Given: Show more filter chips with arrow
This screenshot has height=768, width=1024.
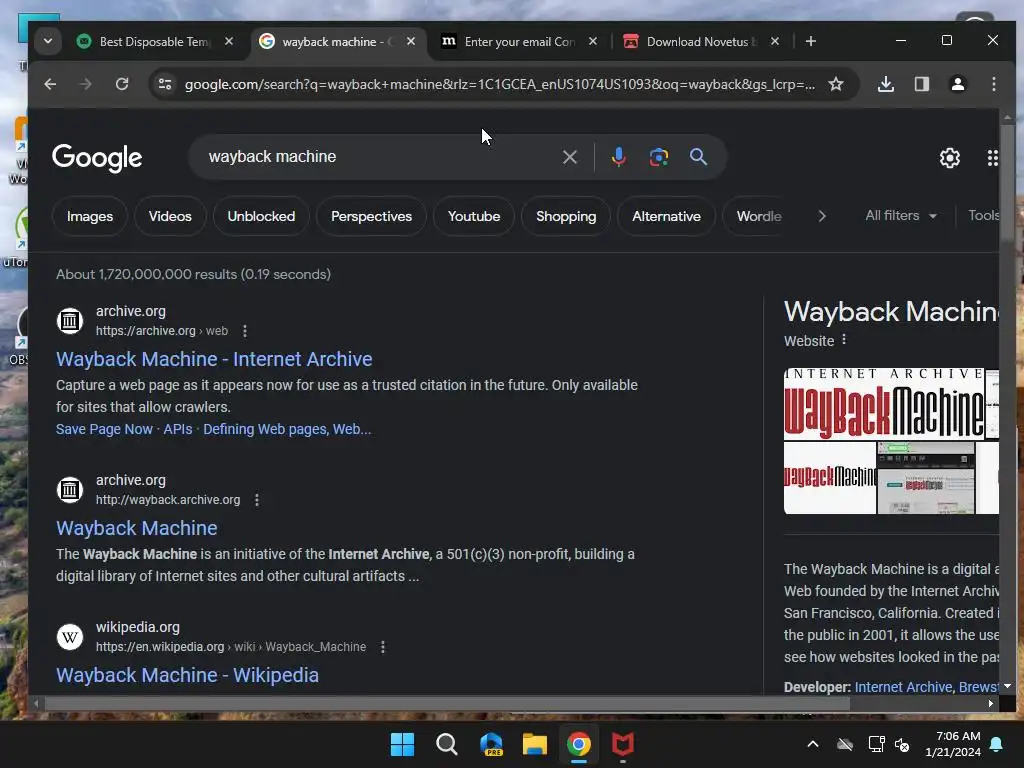Looking at the screenshot, I should tap(822, 216).
